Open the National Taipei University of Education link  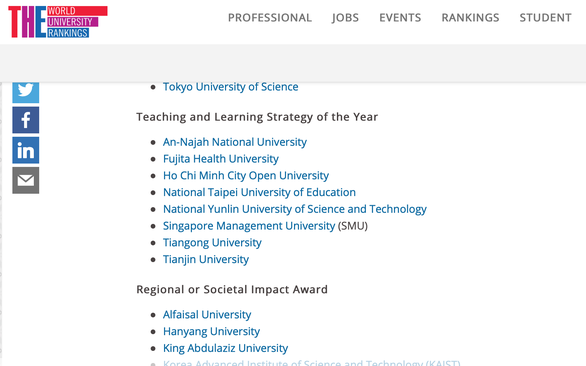point(259,192)
